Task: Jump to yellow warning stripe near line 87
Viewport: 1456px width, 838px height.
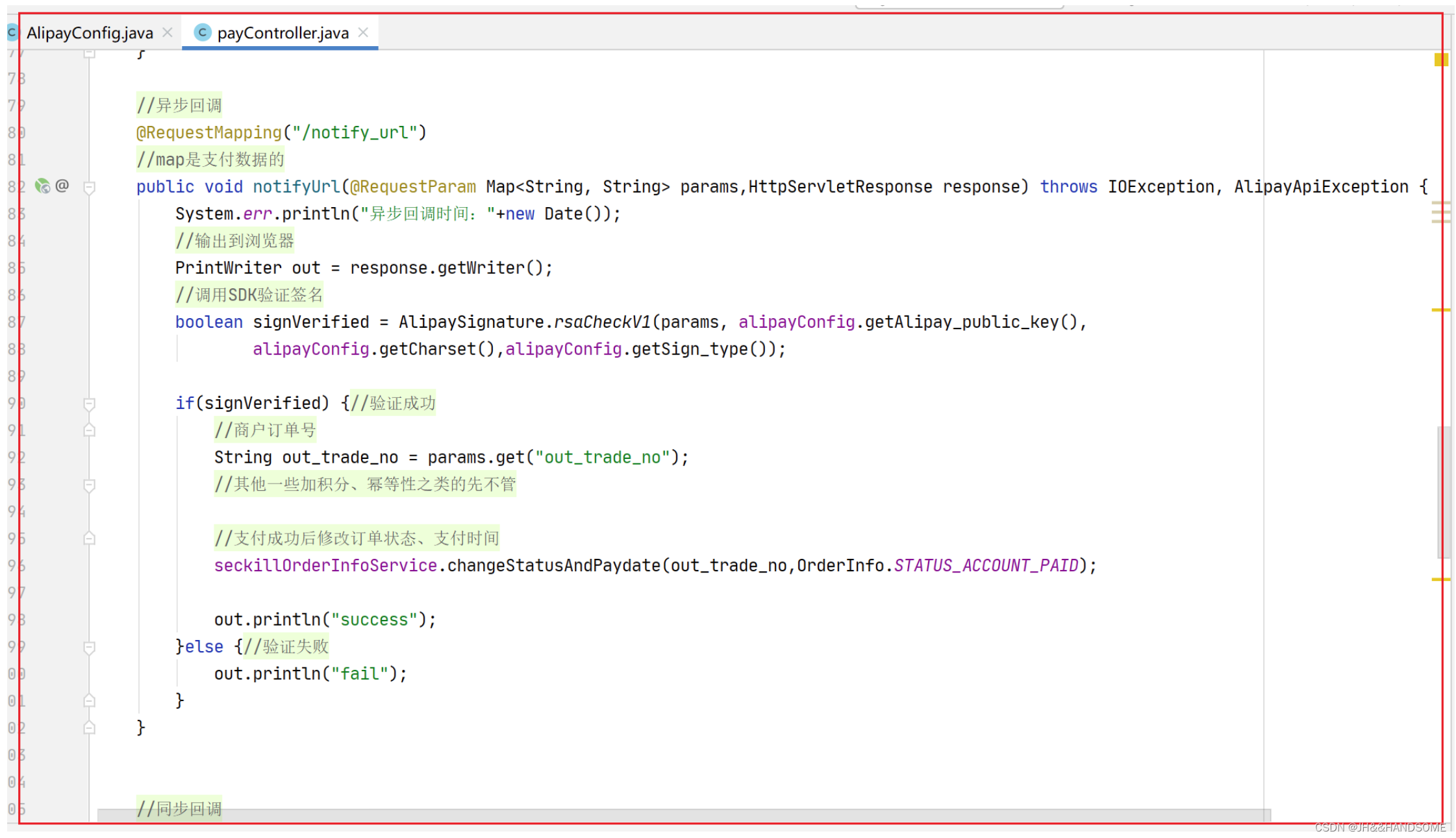Action: (x=1441, y=310)
